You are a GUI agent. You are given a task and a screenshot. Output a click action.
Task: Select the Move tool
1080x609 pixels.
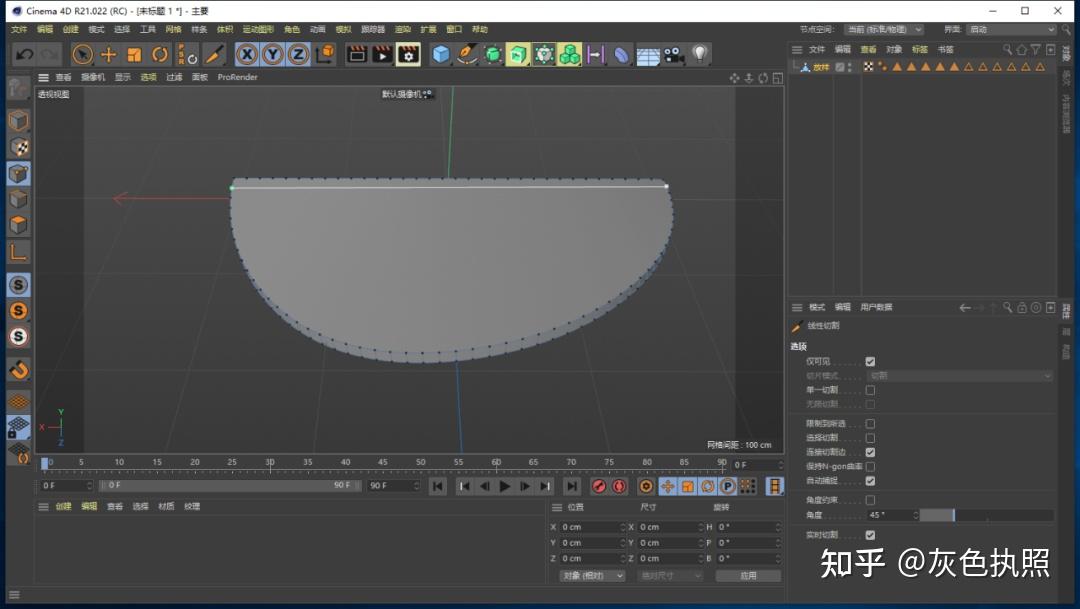(109, 54)
